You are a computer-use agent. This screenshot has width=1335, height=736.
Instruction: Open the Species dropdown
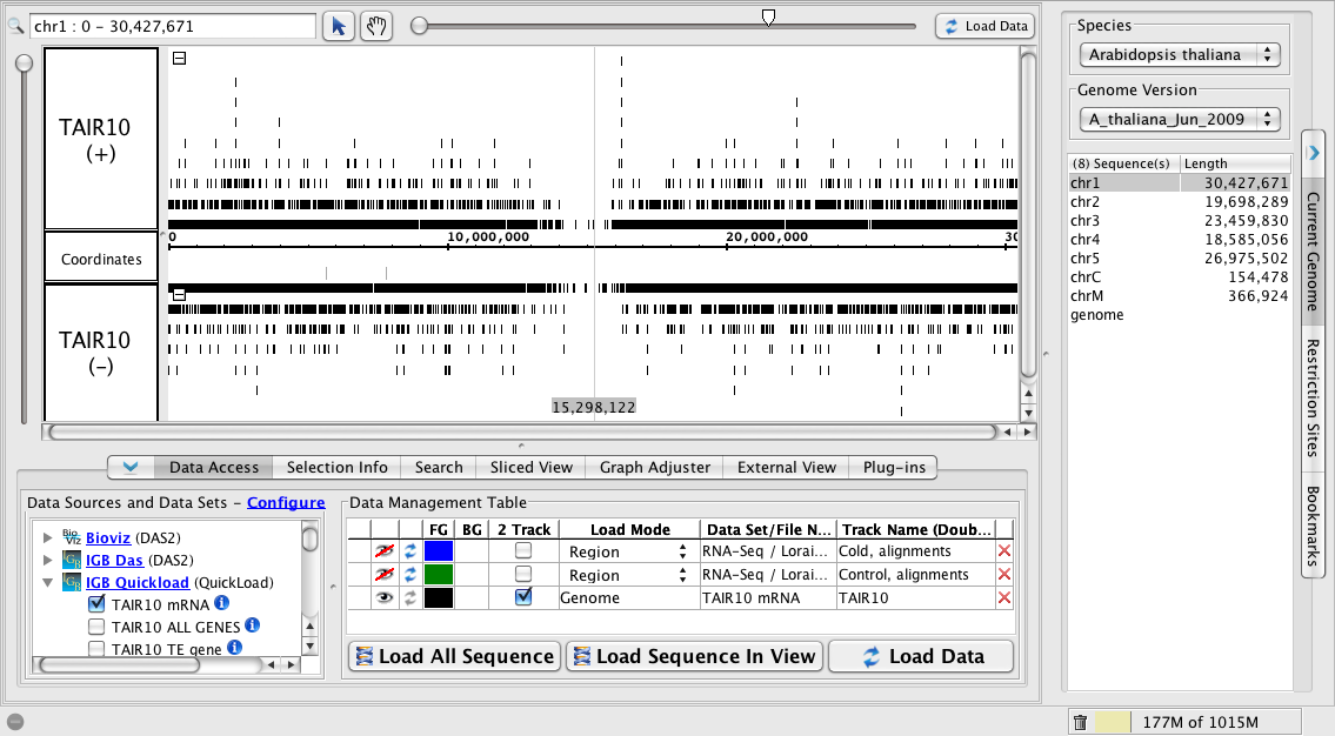[x=1180, y=55]
